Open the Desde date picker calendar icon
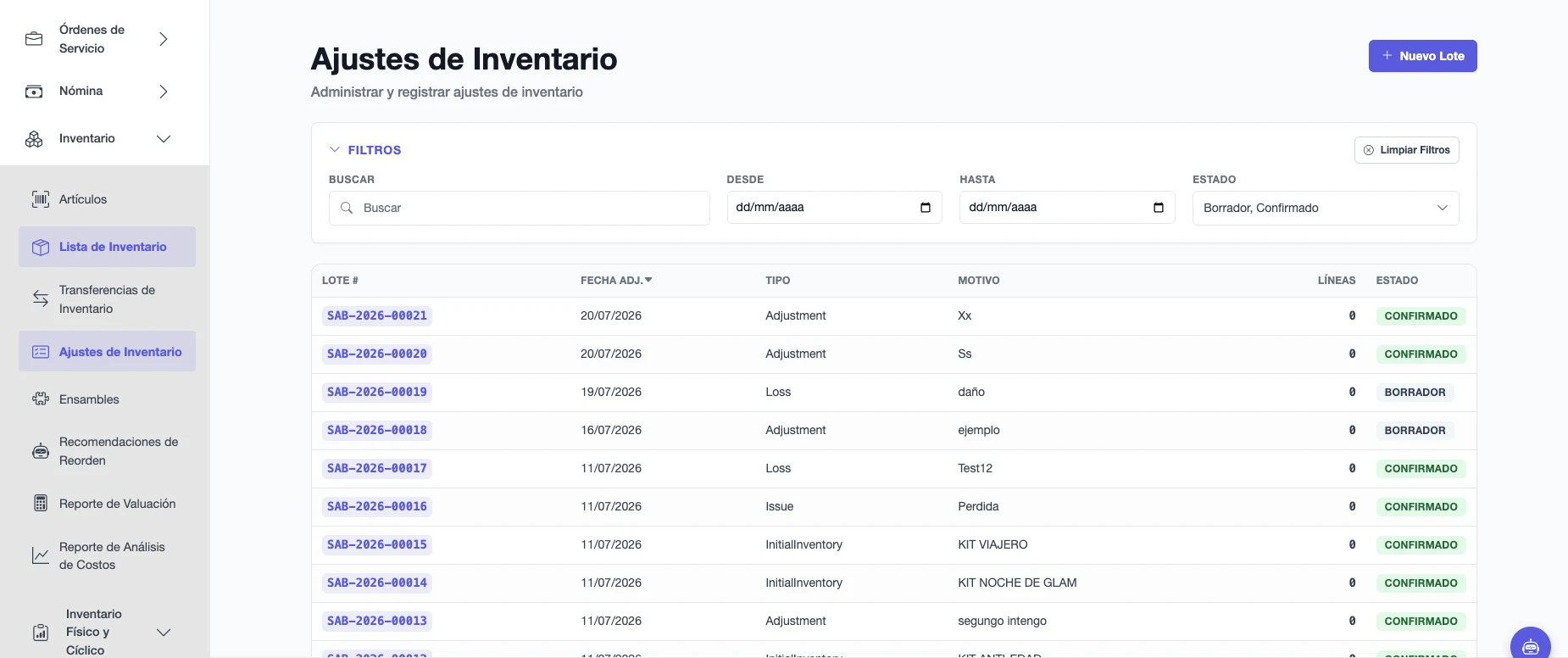This screenshot has height=658, width=1568. point(926,208)
